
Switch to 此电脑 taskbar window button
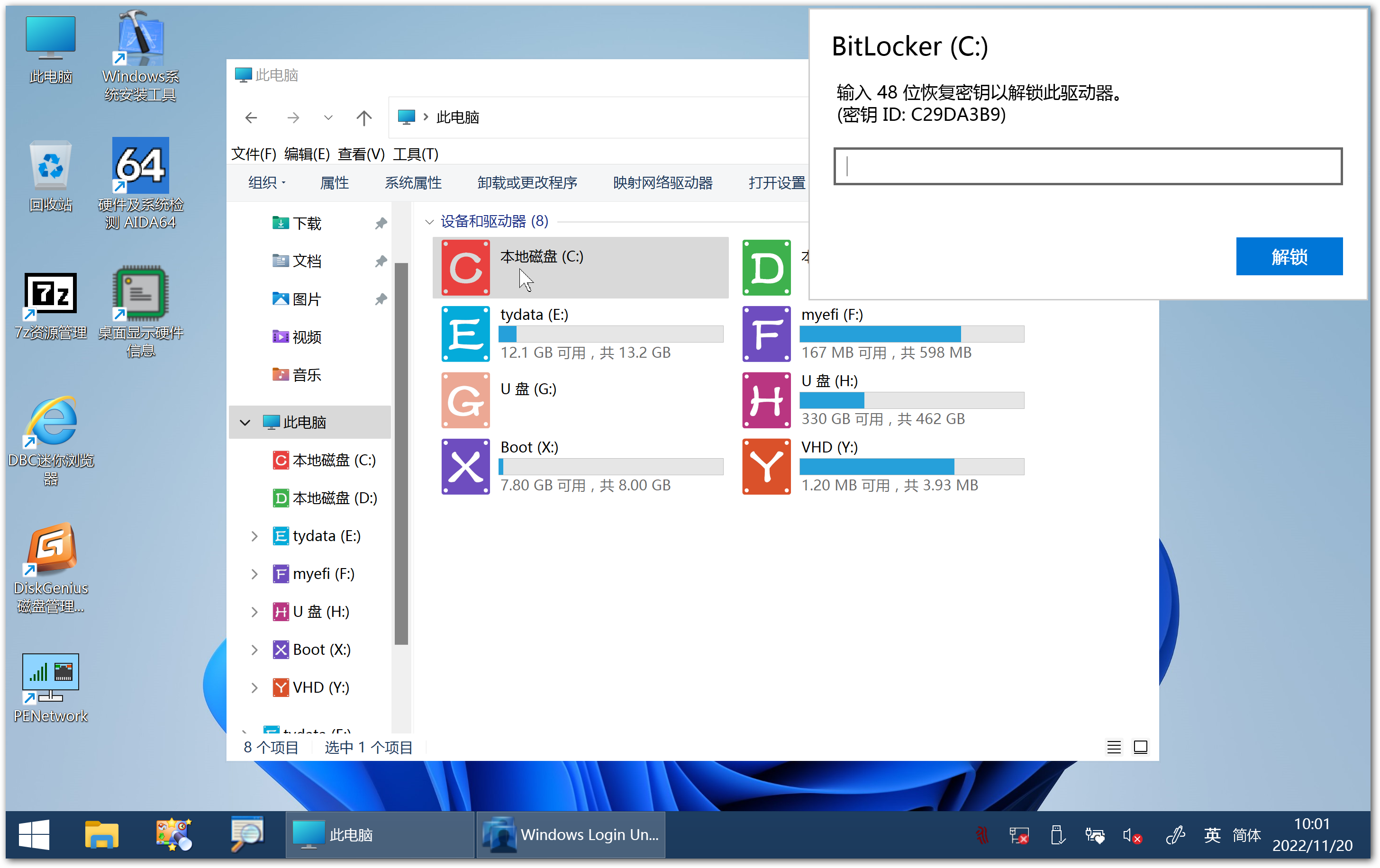coord(380,835)
